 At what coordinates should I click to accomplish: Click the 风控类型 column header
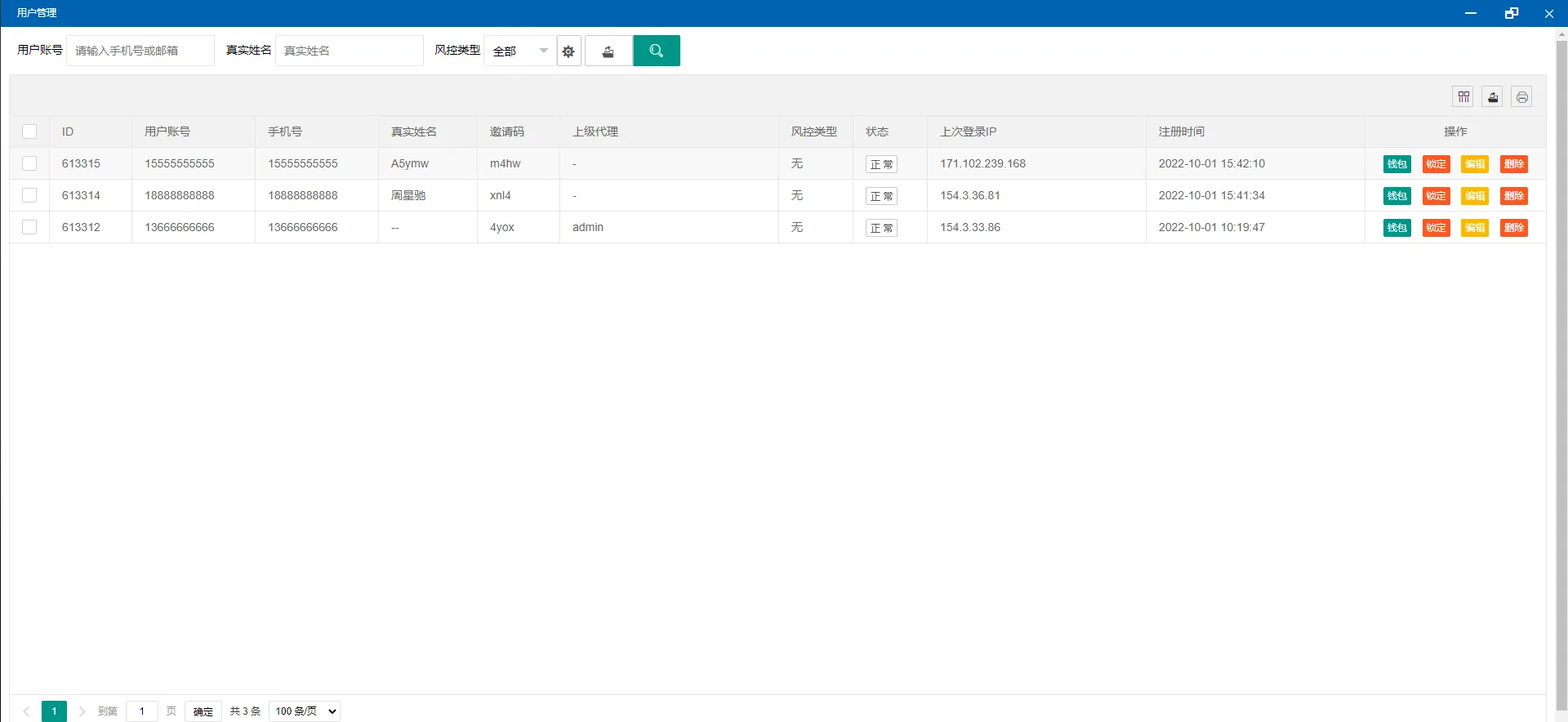click(814, 131)
